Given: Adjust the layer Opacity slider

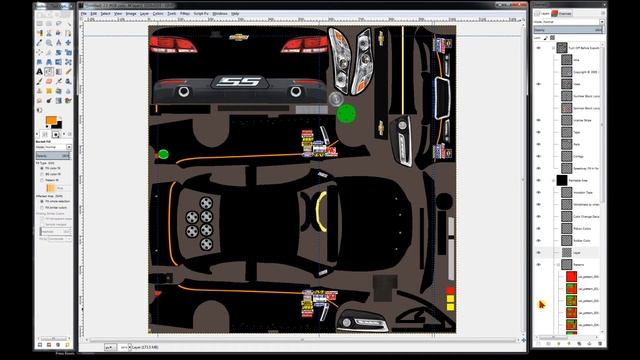Looking at the screenshot, I should 568,30.
